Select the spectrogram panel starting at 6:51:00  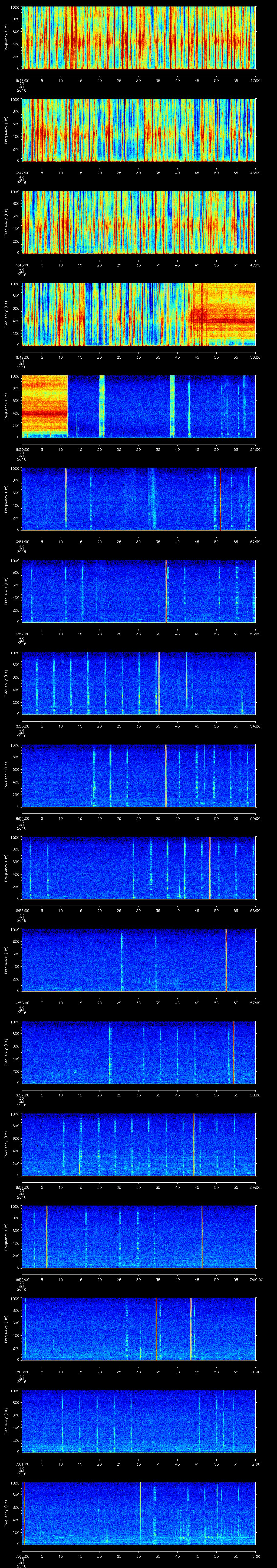(139, 499)
